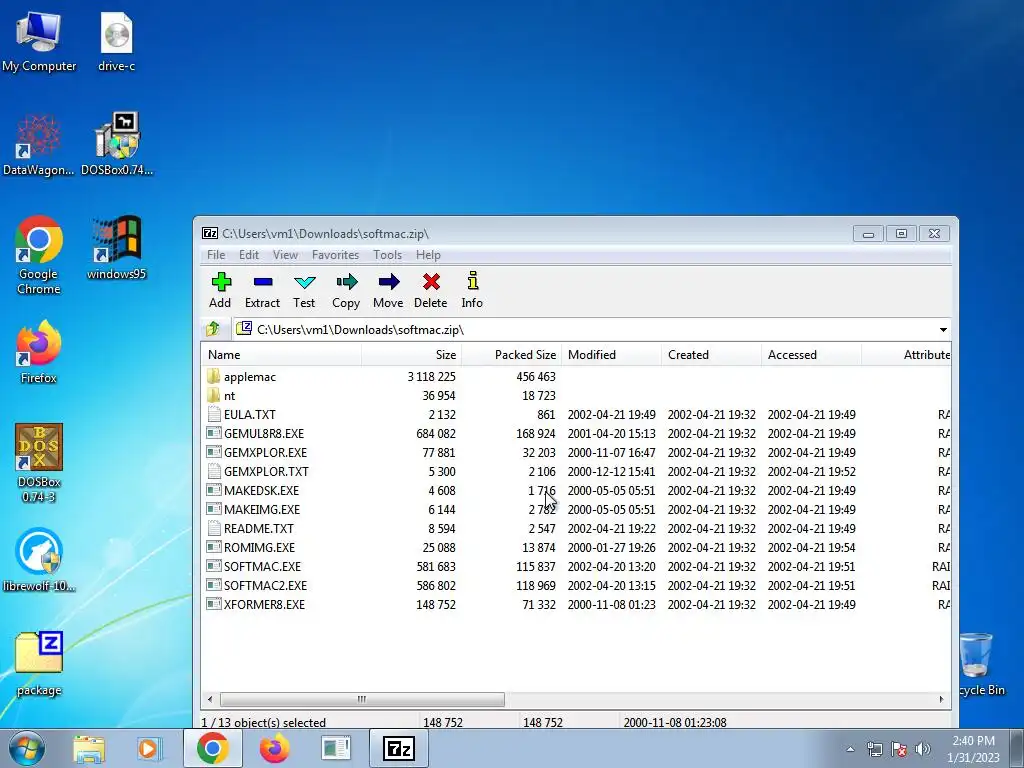
Task: Open Windows Explorer from taskbar
Action: coord(89,748)
